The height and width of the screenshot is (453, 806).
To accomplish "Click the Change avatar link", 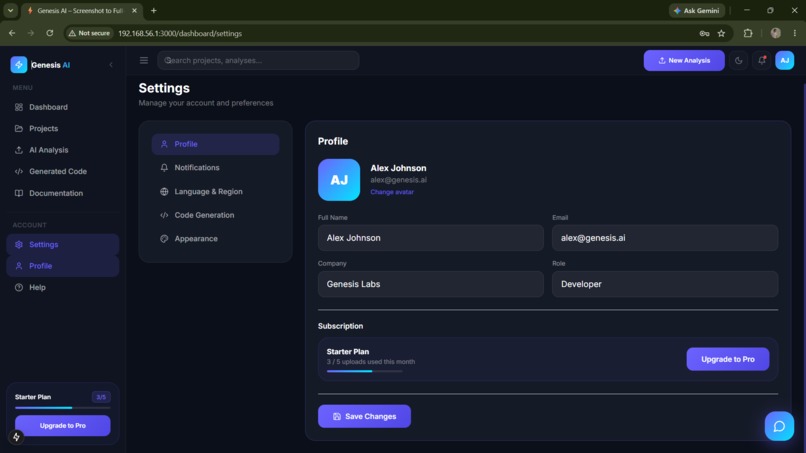I will pos(392,192).
